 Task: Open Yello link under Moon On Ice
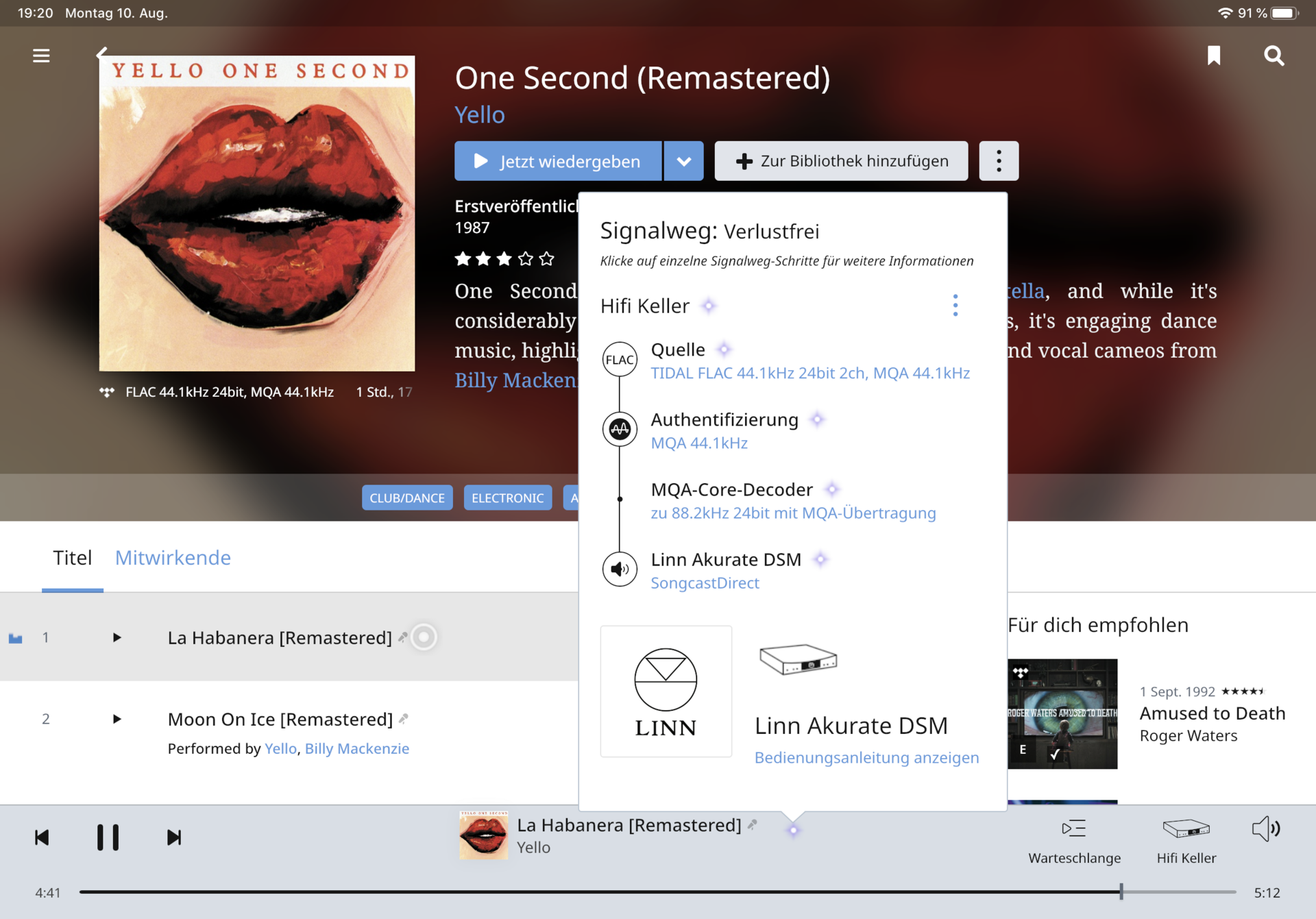click(281, 749)
